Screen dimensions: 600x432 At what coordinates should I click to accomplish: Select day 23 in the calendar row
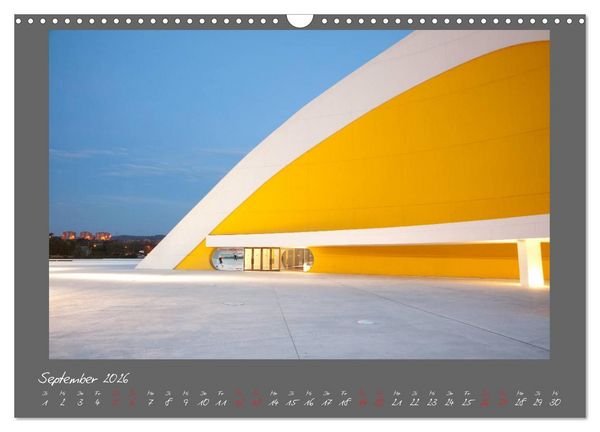[432, 402]
